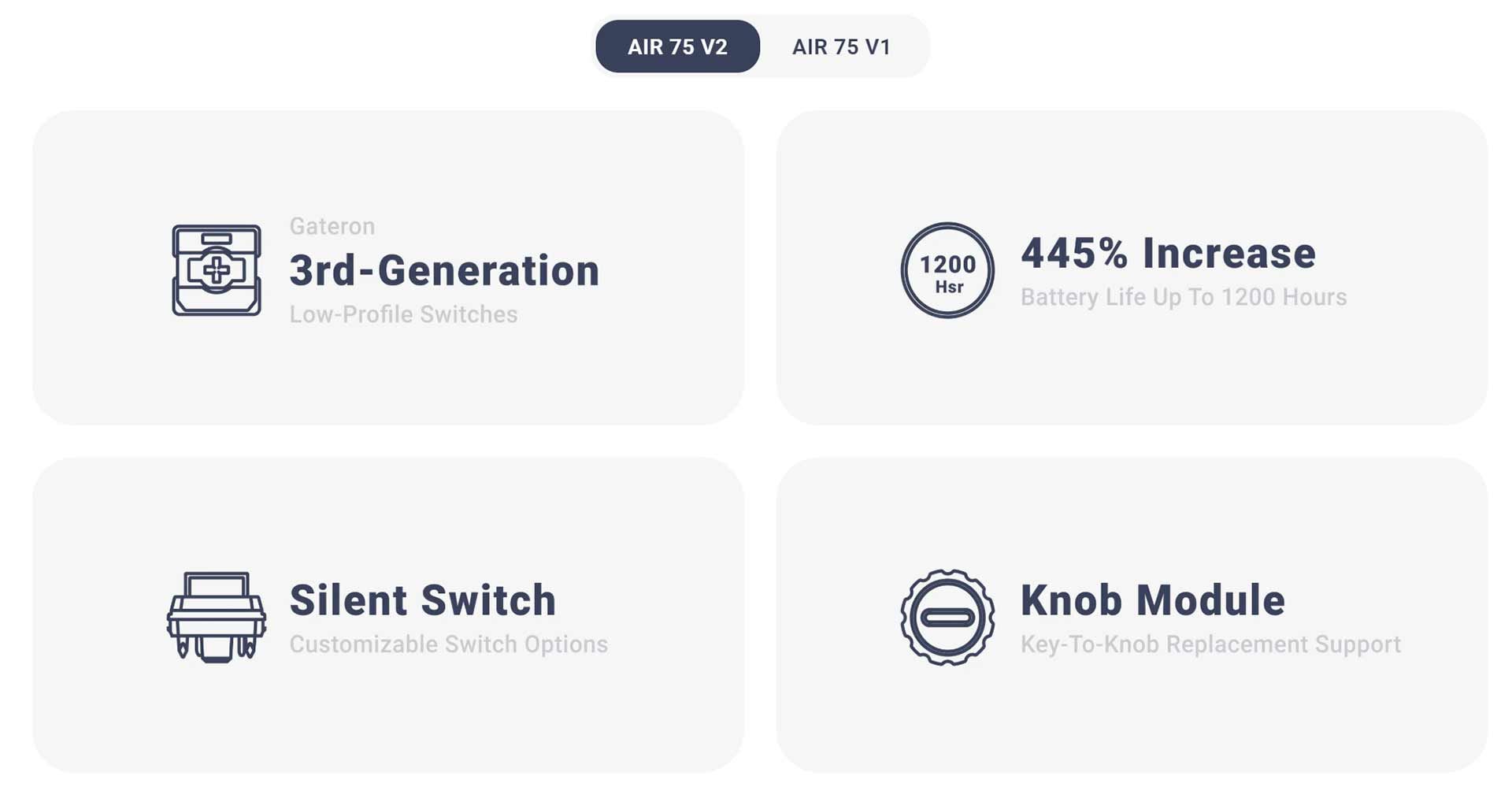Click the Silent Switch keyboard switch icon
This screenshot has height=787, width=1512.
[x=217, y=617]
